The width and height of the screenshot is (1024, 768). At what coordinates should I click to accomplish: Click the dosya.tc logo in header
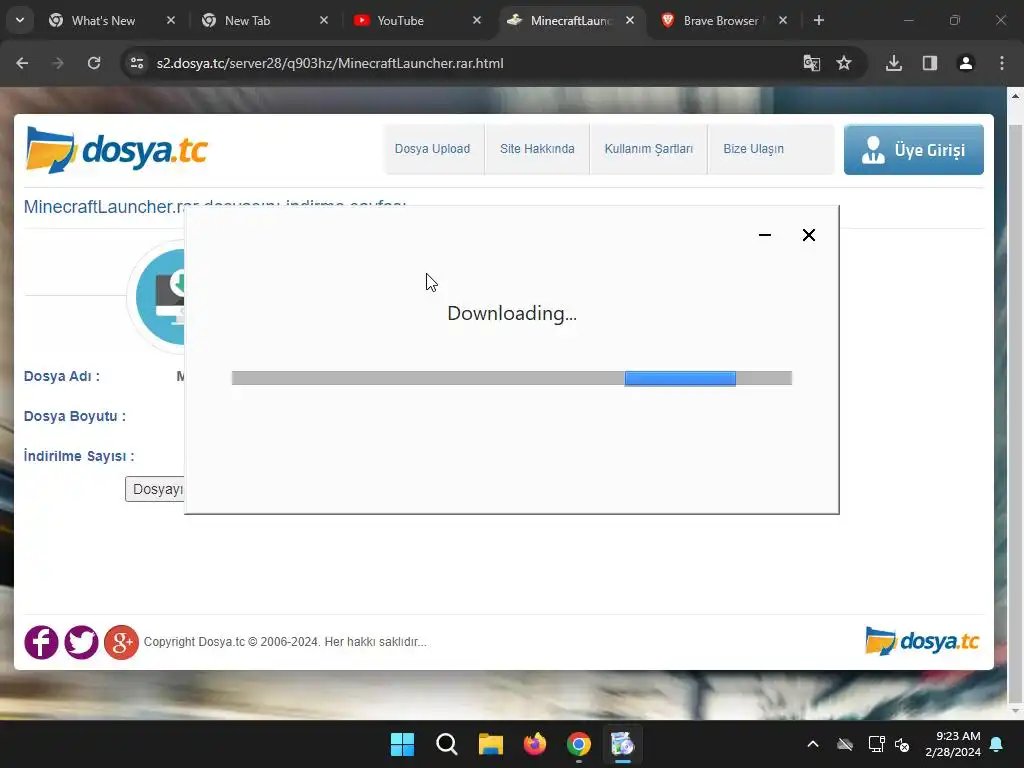point(116,150)
